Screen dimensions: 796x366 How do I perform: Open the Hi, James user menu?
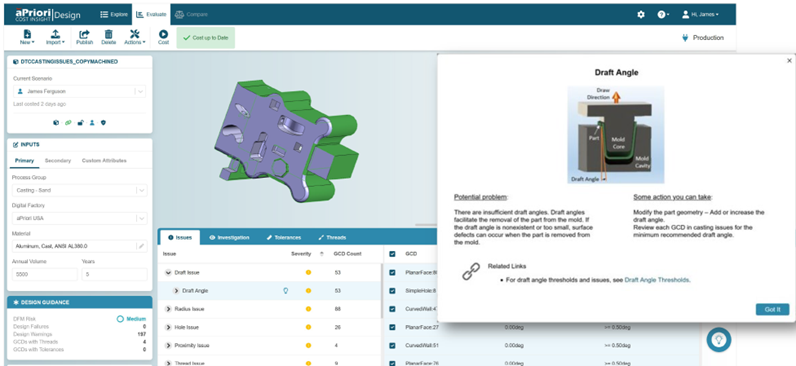click(700, 15)
